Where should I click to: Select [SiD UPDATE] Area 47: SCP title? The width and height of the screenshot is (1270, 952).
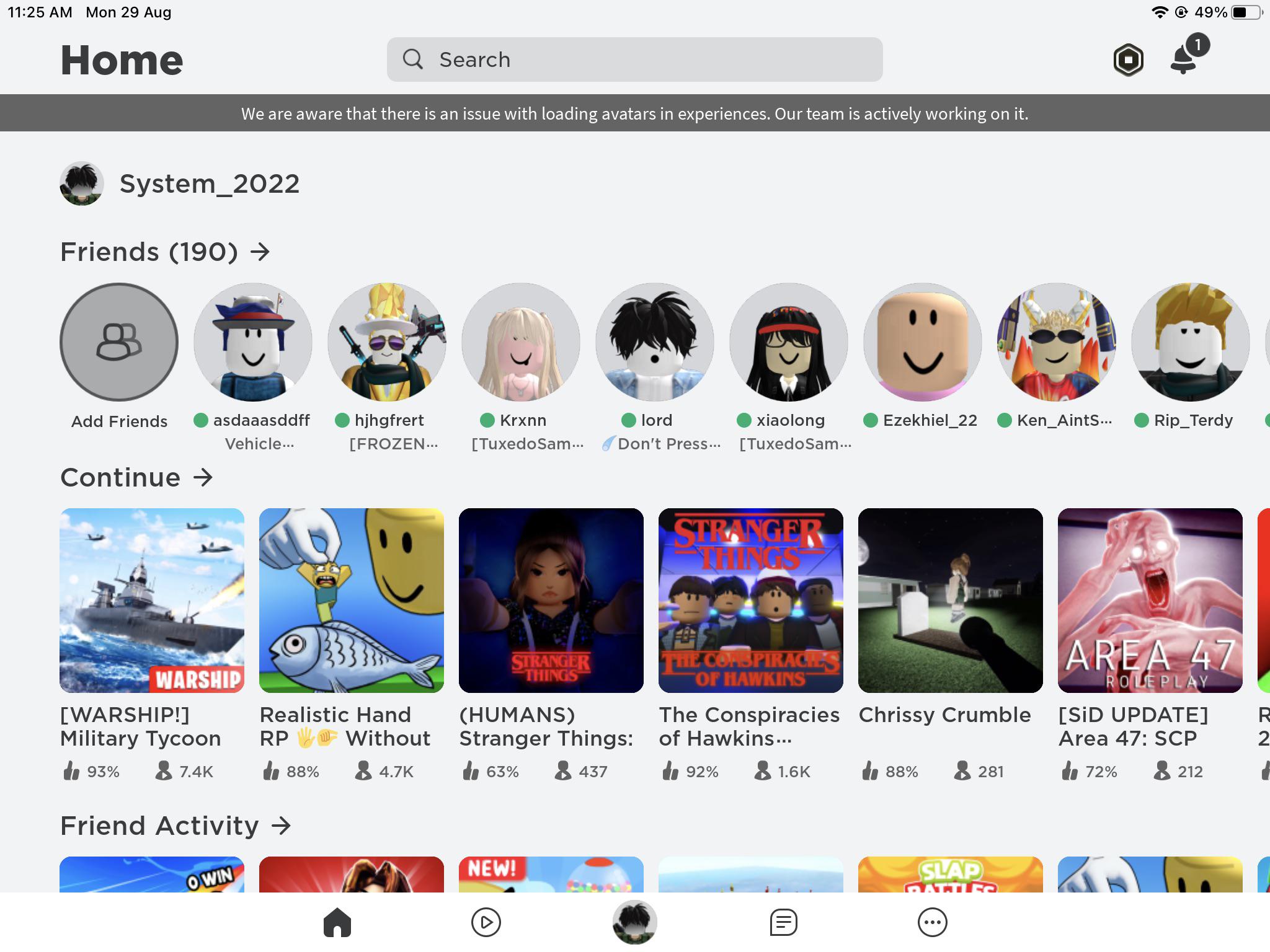(x=1134, y=726)
